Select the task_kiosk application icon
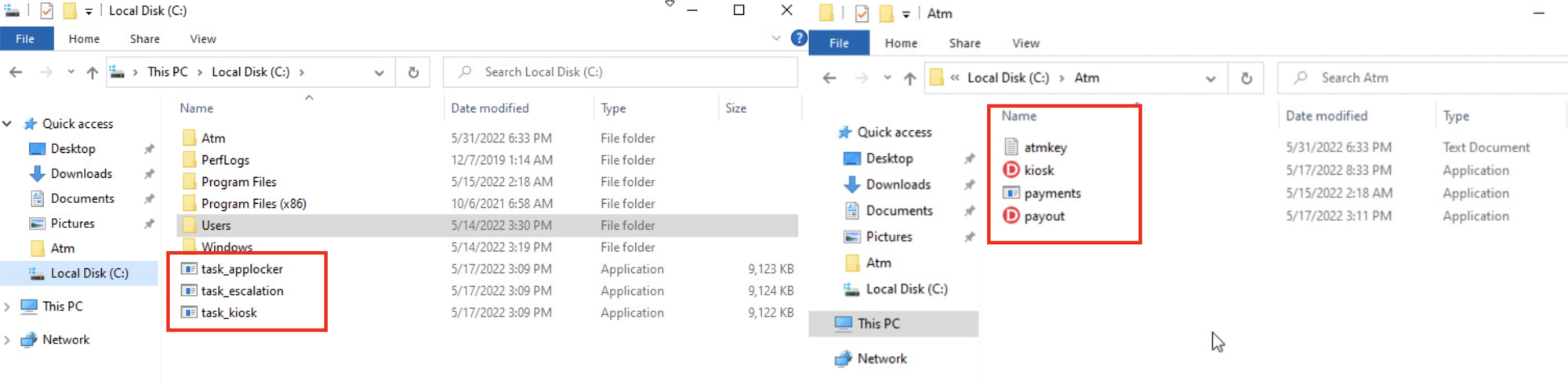This screenshot has height=385, width=1568. [189, 313]
